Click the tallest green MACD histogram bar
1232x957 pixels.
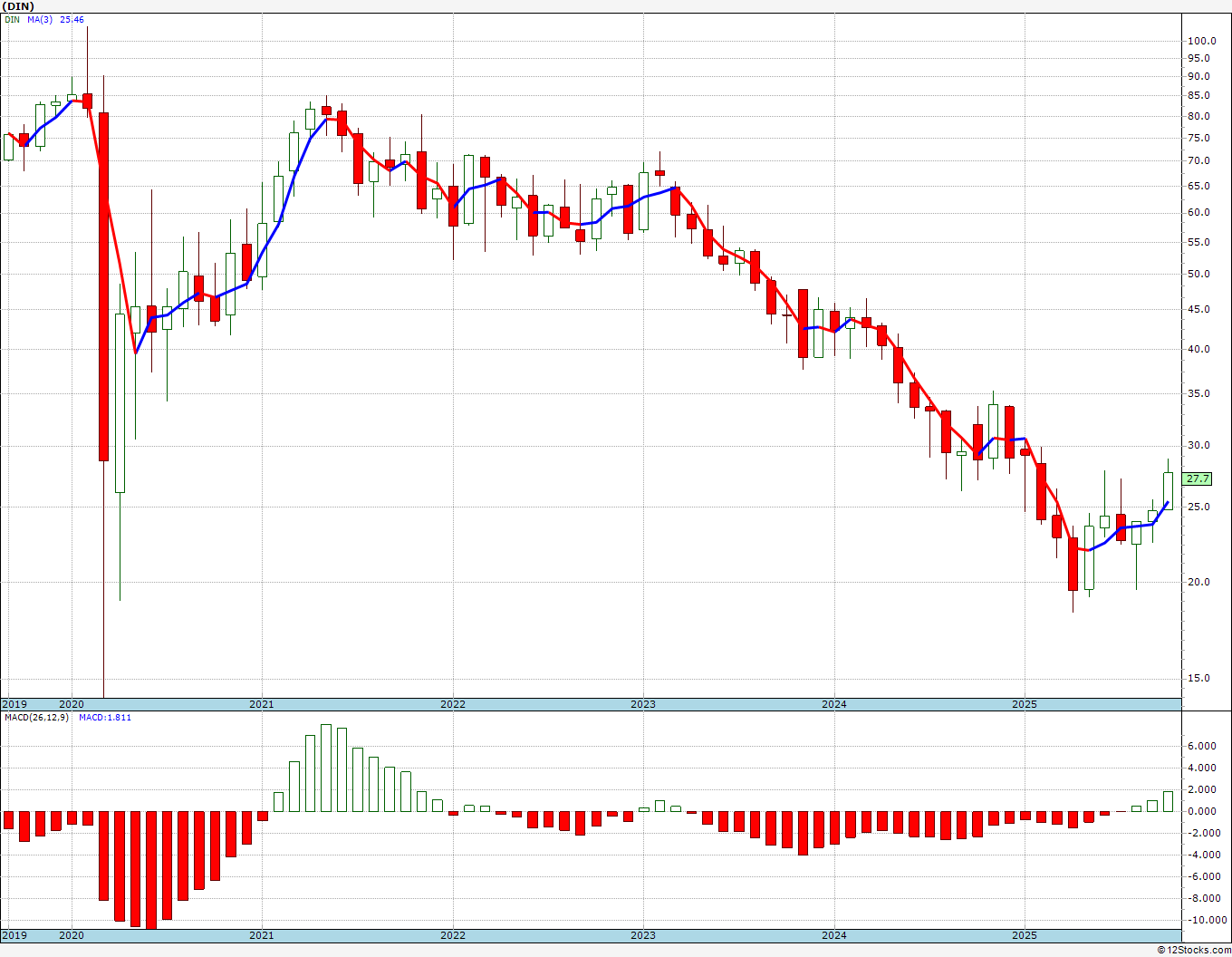326,768
